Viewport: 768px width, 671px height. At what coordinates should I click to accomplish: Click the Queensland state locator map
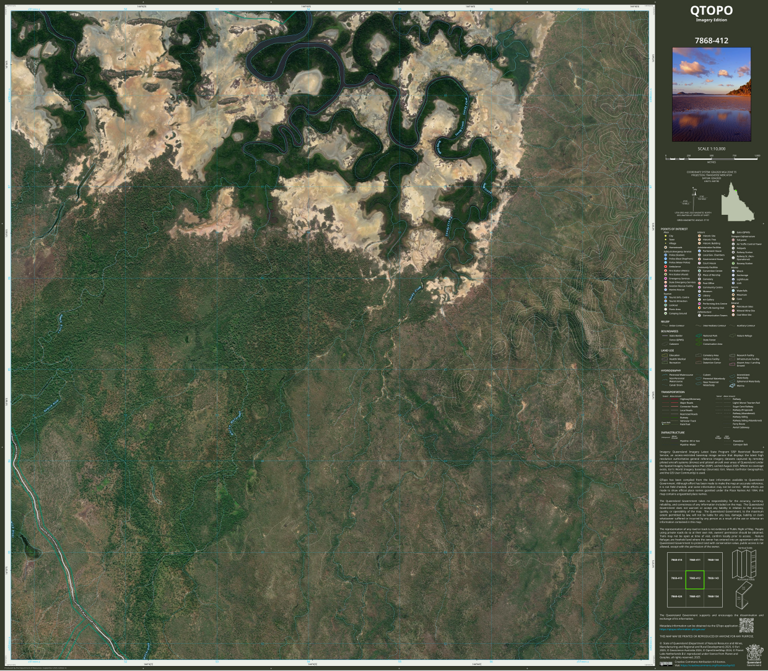738,202
